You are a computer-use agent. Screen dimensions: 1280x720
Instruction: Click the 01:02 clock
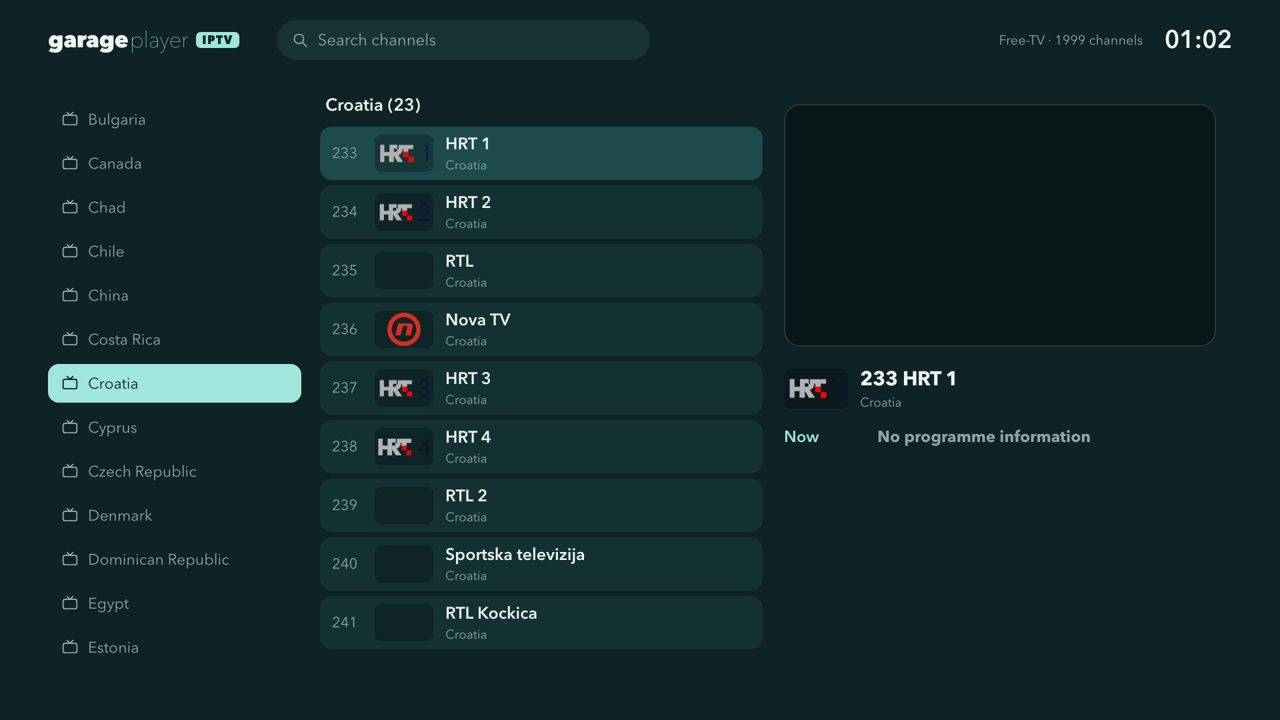[1198, 40]
